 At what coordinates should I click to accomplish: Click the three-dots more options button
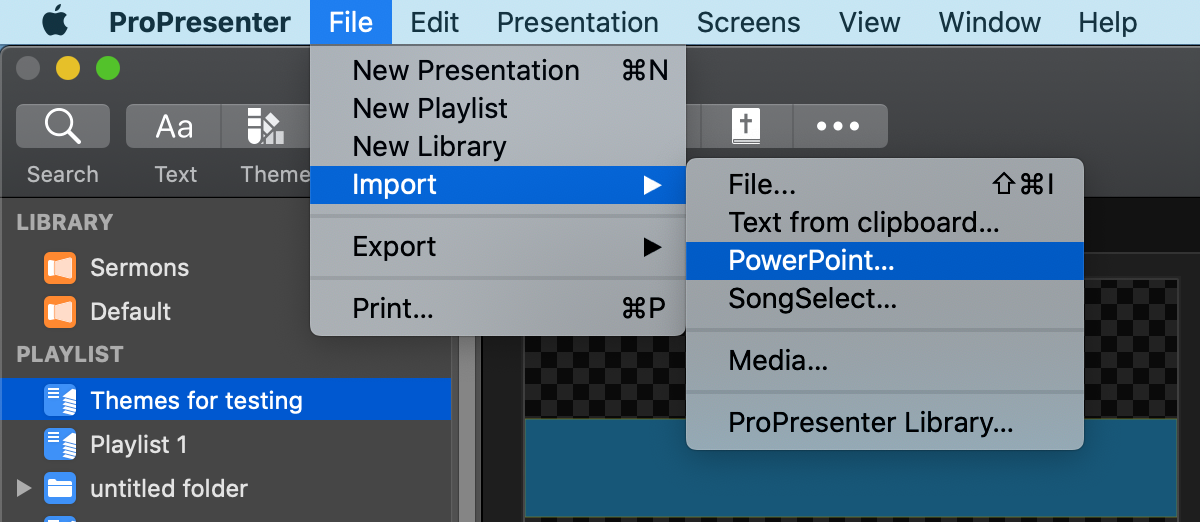point(838,127)
